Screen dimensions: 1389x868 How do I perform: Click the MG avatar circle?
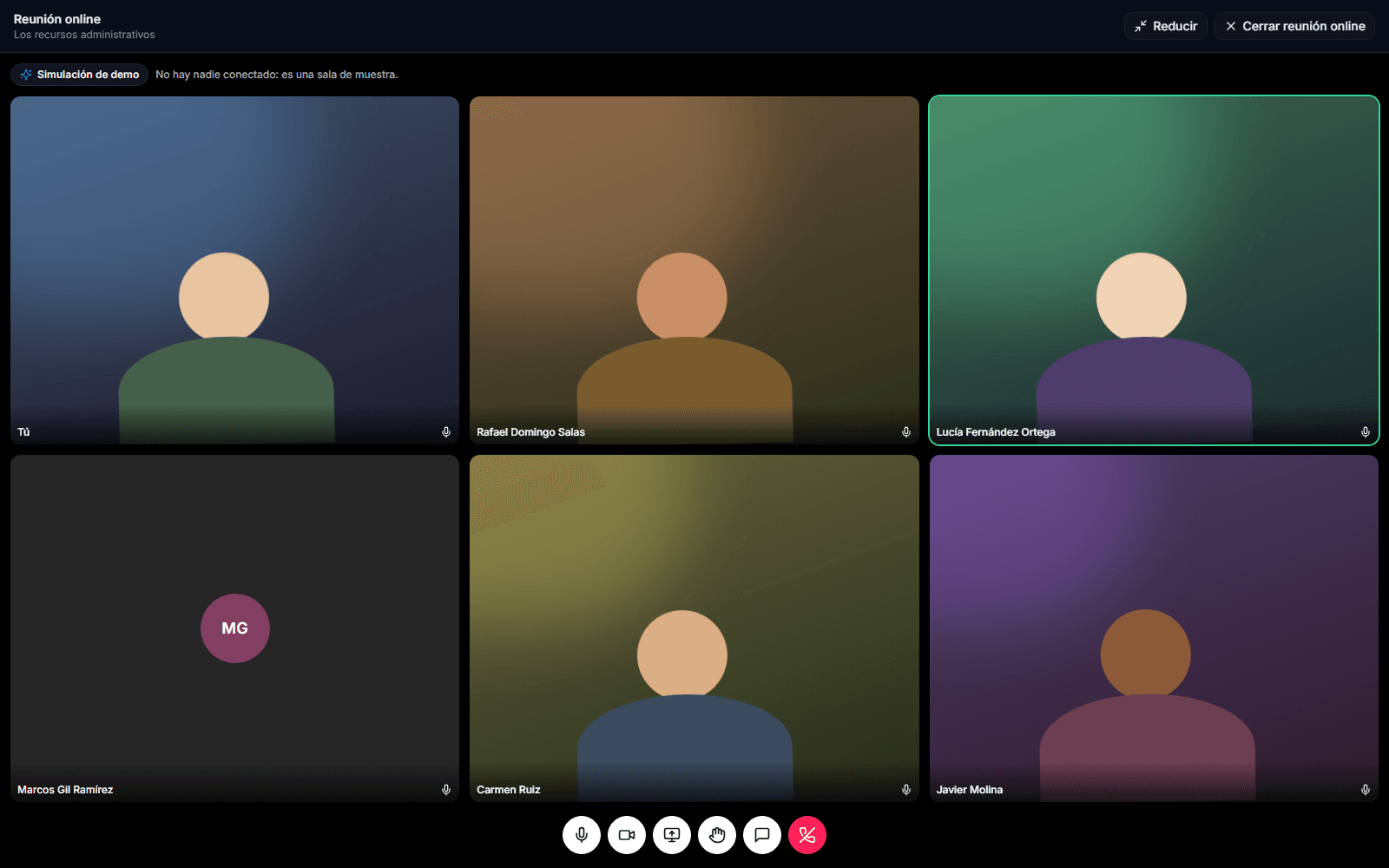click(235, 628)
